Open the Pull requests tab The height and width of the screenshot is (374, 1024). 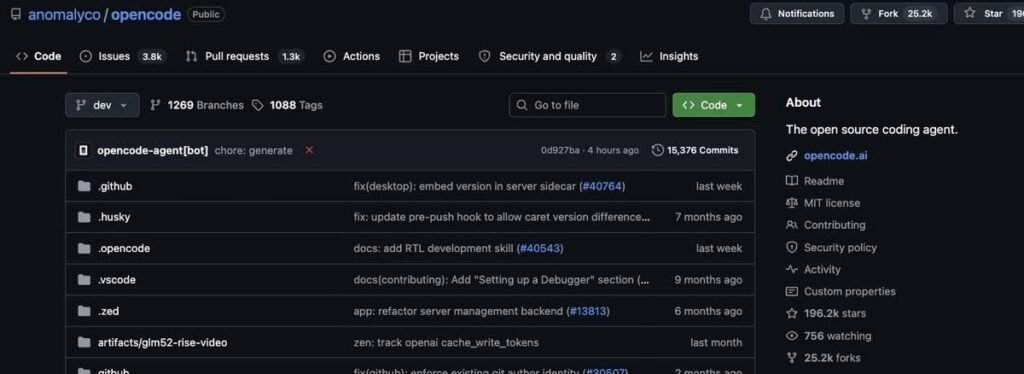(244, 56)
